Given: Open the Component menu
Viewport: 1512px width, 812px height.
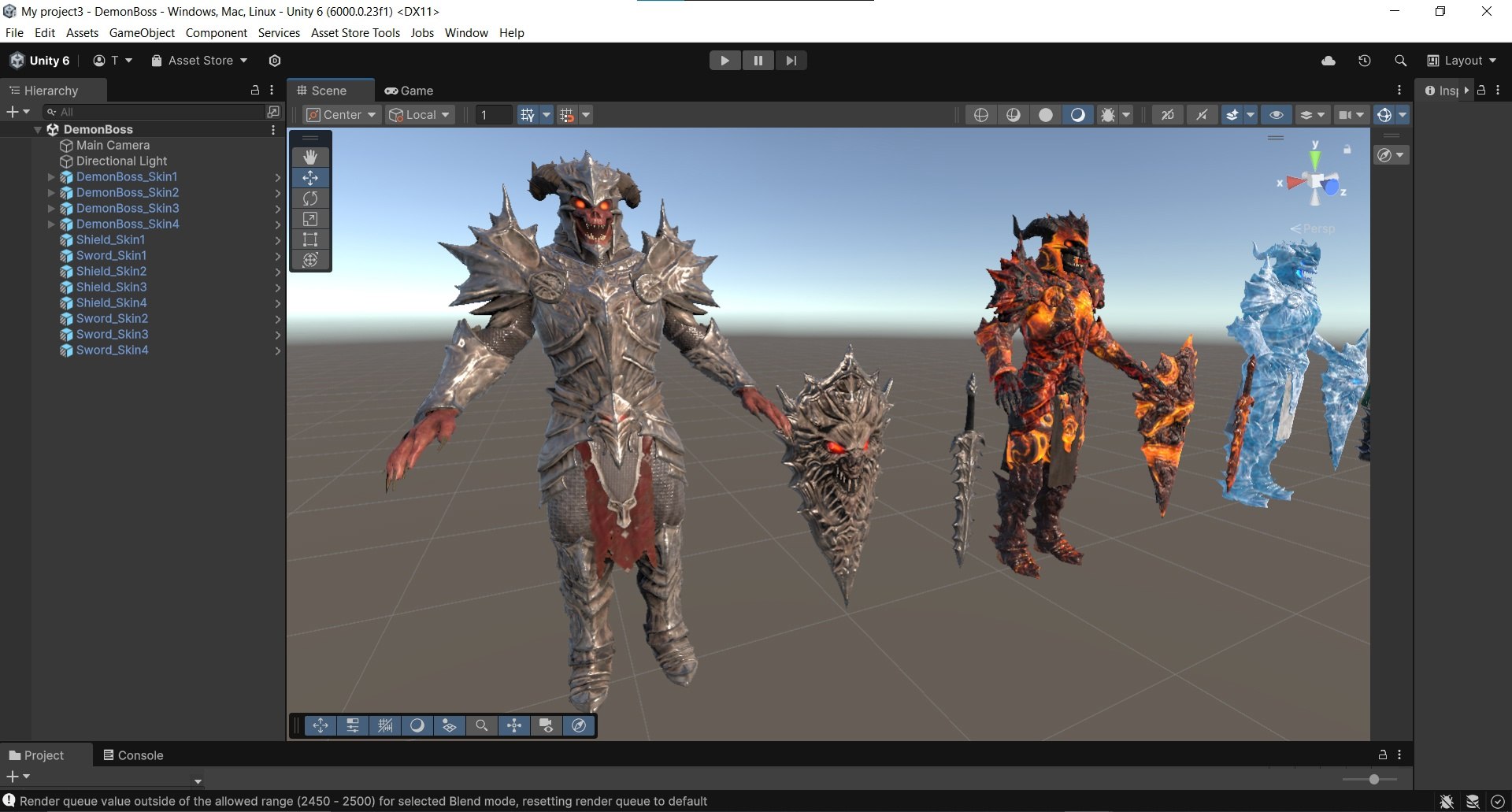Looking at the screenshot, I should point(216,33).
